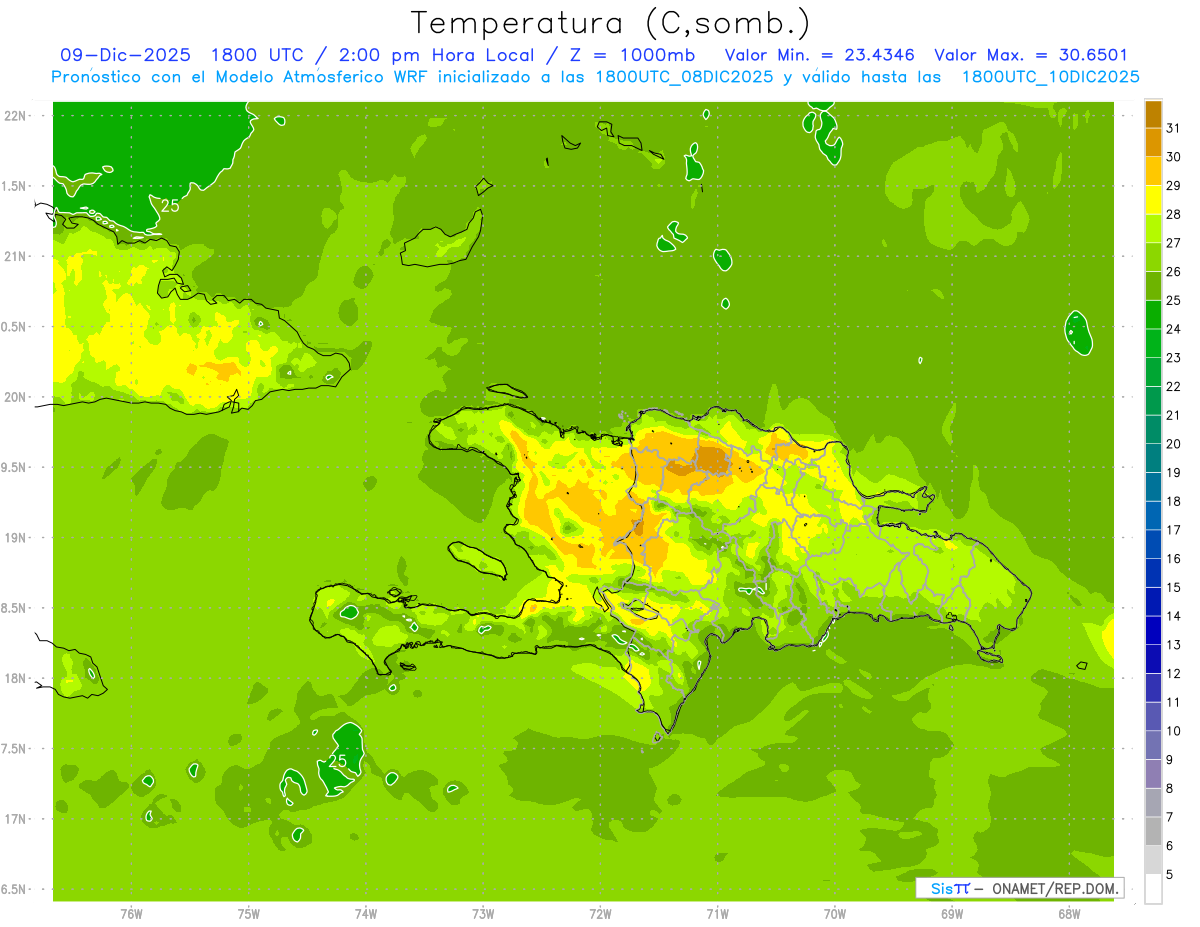Viewport: 1200px width, 927px height.
Task: Click the '21N' latitude axis label
Action: pyautogui.click(x=15, y=256)
